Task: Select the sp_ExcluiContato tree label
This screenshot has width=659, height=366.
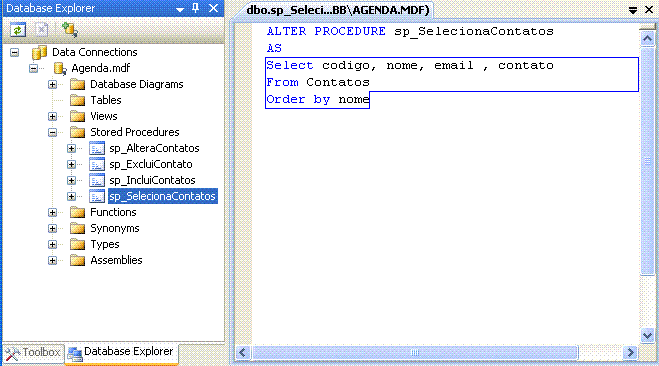Action: pos(150,164)
